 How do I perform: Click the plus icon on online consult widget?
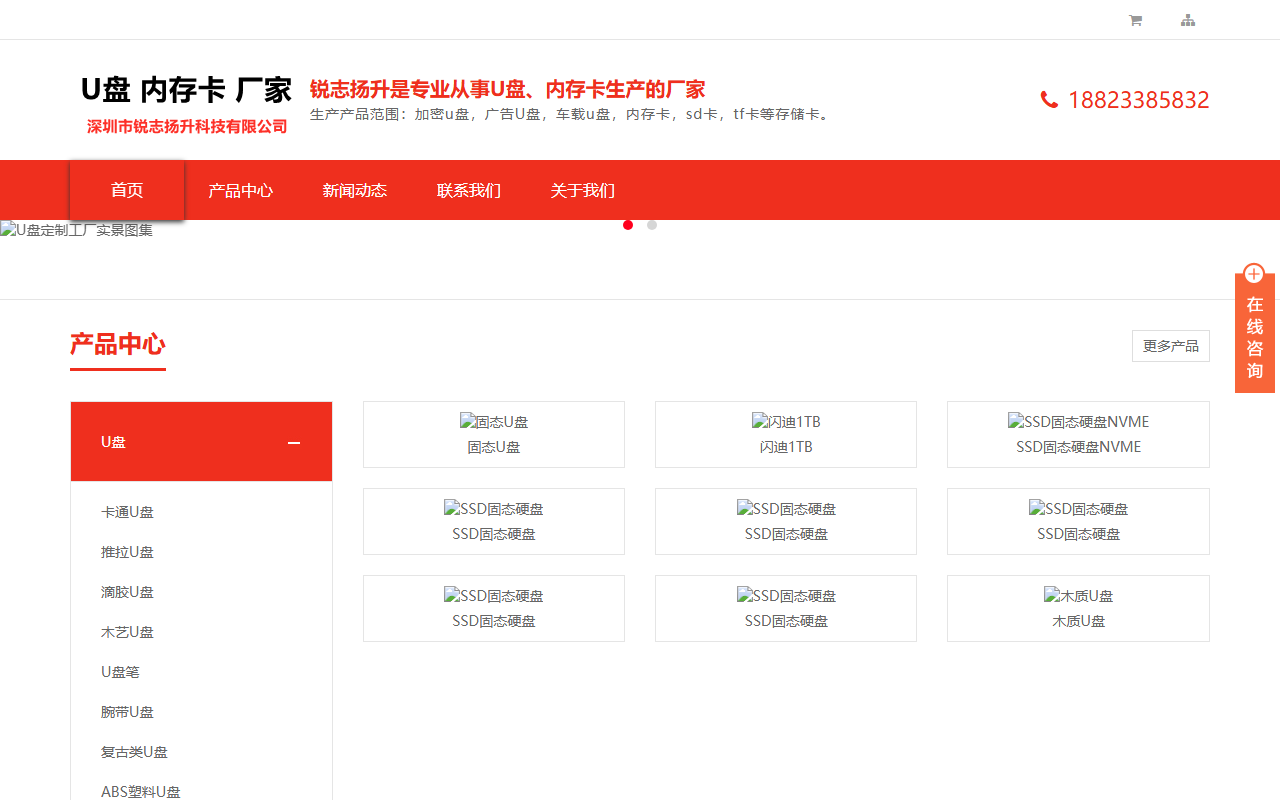click(x=1254, y=273)
